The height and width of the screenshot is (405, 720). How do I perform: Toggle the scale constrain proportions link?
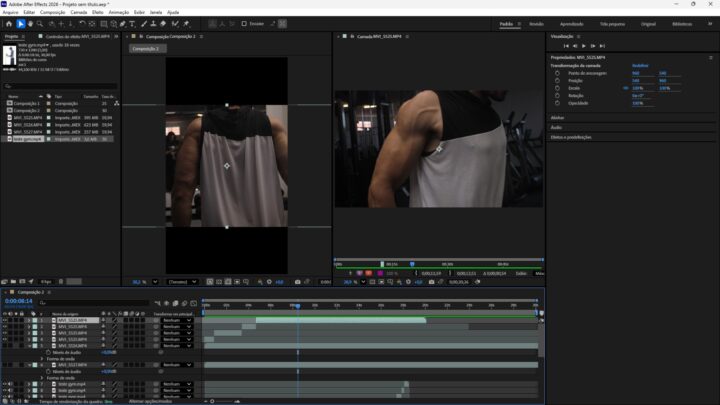(625, 88)
